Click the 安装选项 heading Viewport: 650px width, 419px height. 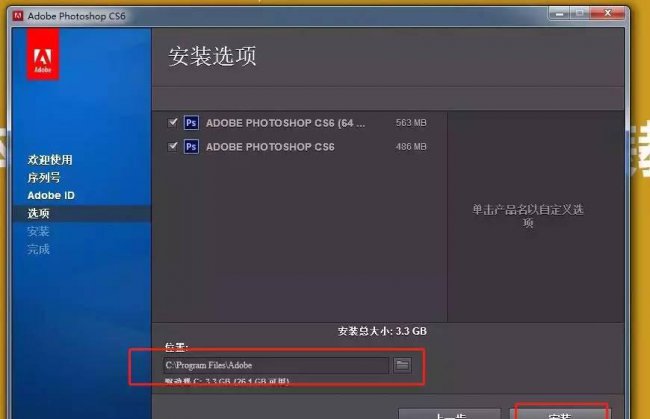(212, 56)
